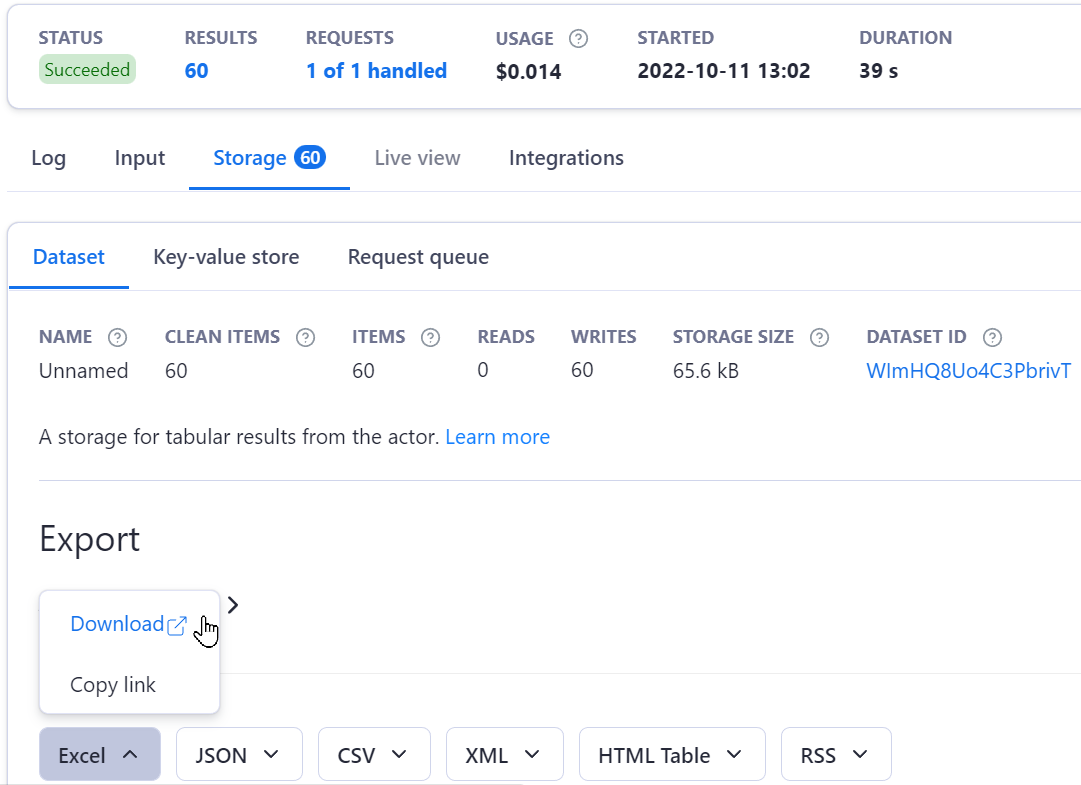1081x785 pixels.
Task: Open the XML export format dropdown
Action: pyautogui.click(x=504, y=754)
